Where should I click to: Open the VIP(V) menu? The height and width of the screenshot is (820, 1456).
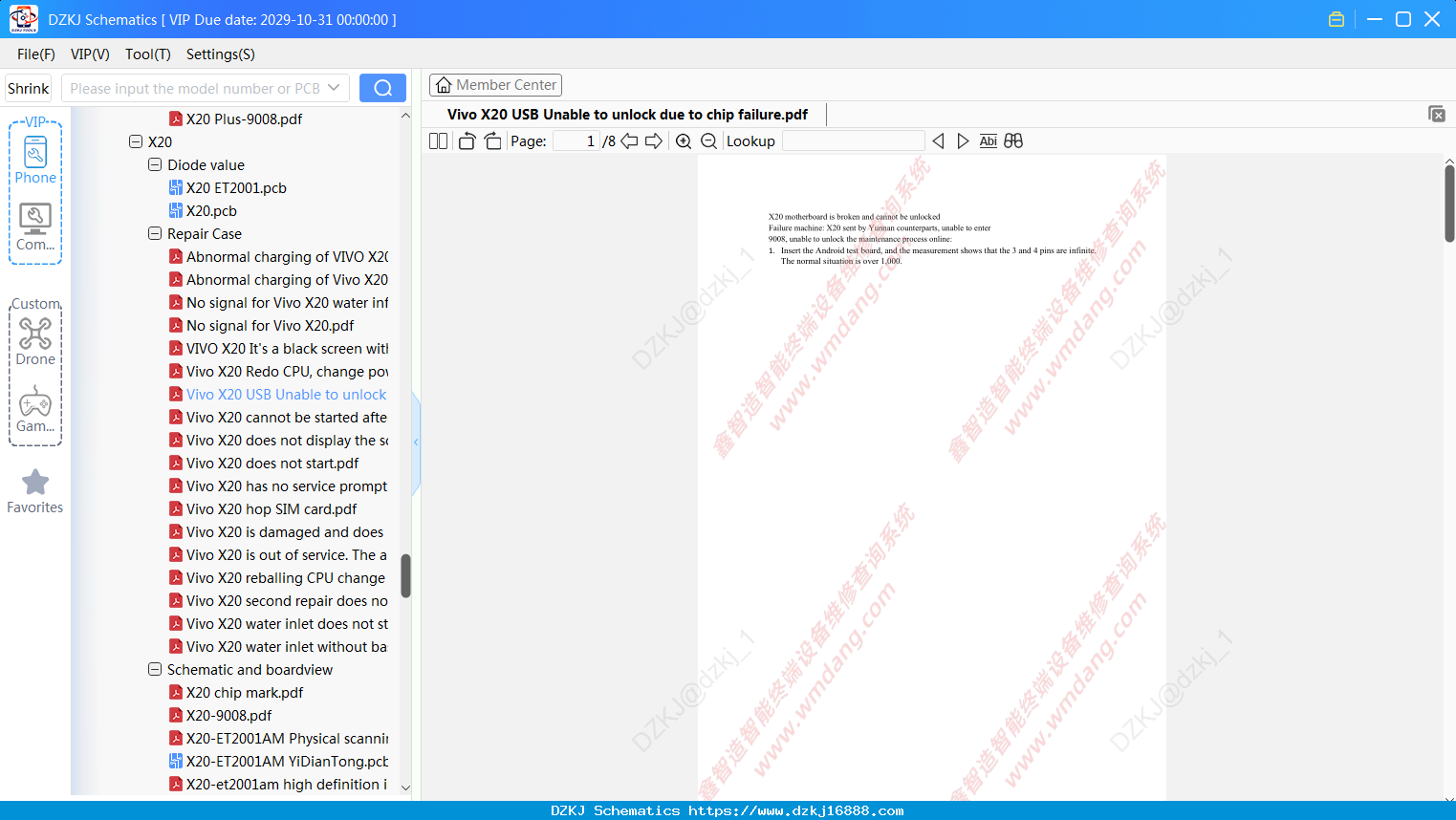90,54
